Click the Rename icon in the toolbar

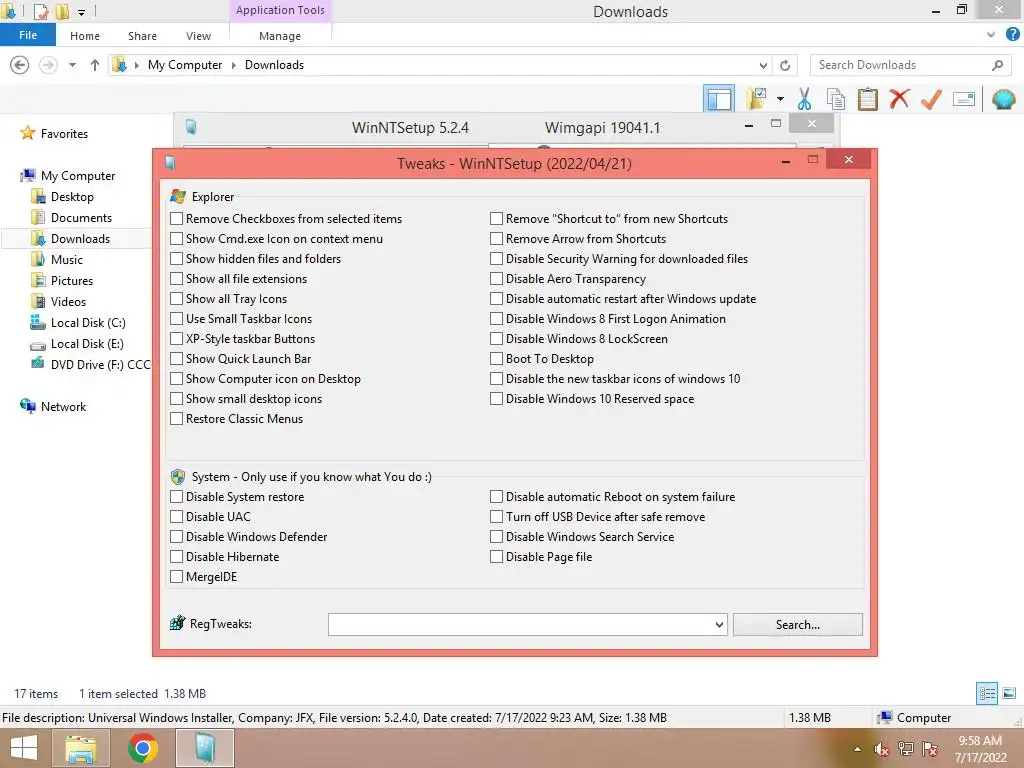(x=964, y=99)
